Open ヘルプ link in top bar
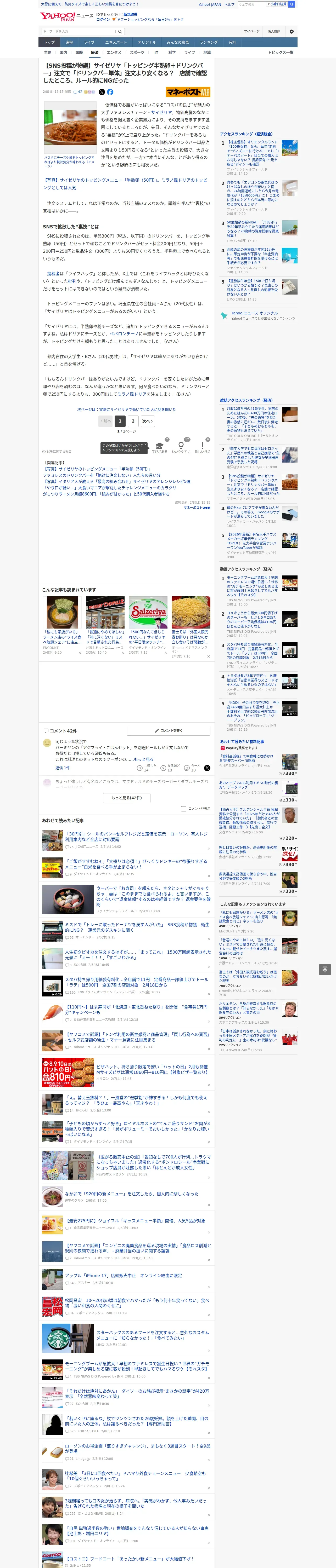The width and height of the screenshot is (336, 1568). tap(229, 4)
